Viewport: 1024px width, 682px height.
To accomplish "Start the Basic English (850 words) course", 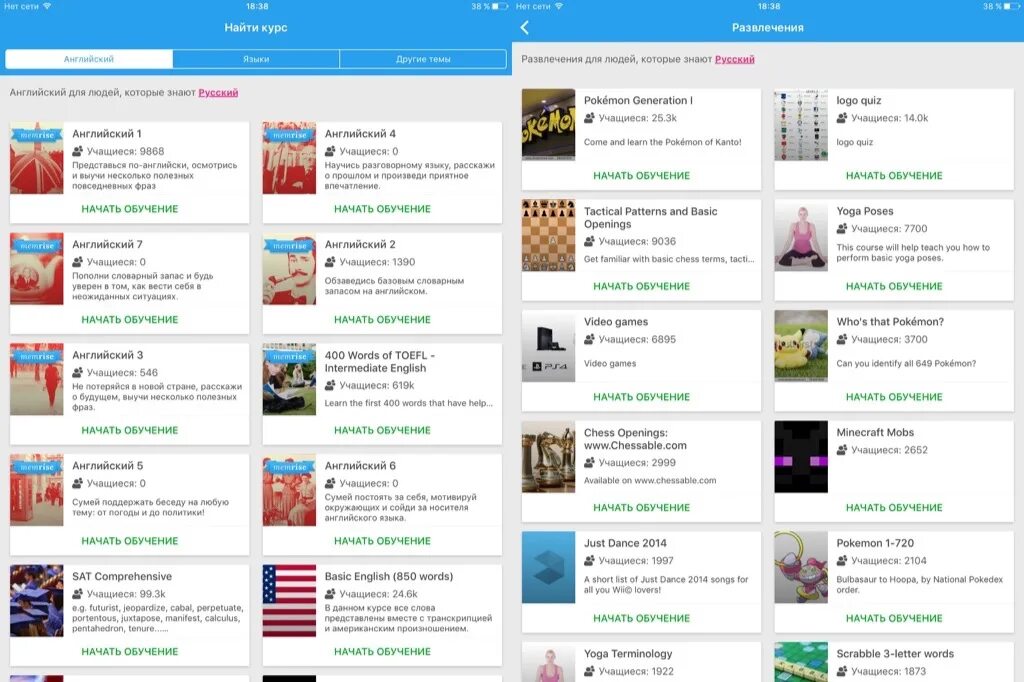I will (x=382, y=651).
